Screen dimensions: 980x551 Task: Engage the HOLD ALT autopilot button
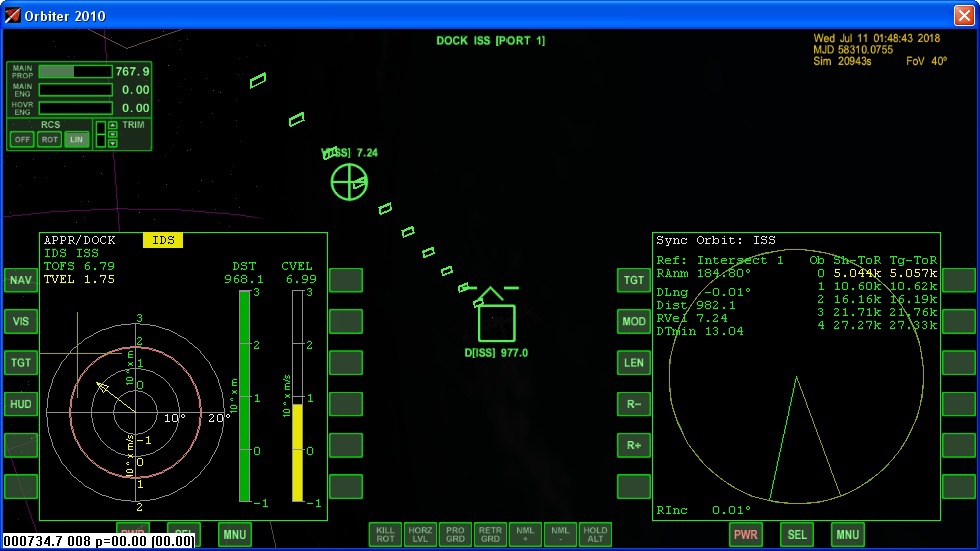tap(595, 534)
